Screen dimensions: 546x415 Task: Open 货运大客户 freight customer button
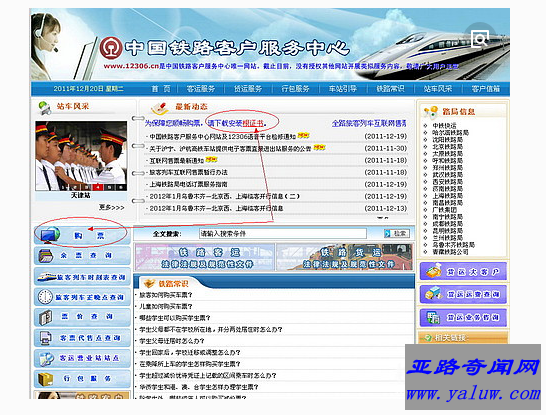coord(463,272)
